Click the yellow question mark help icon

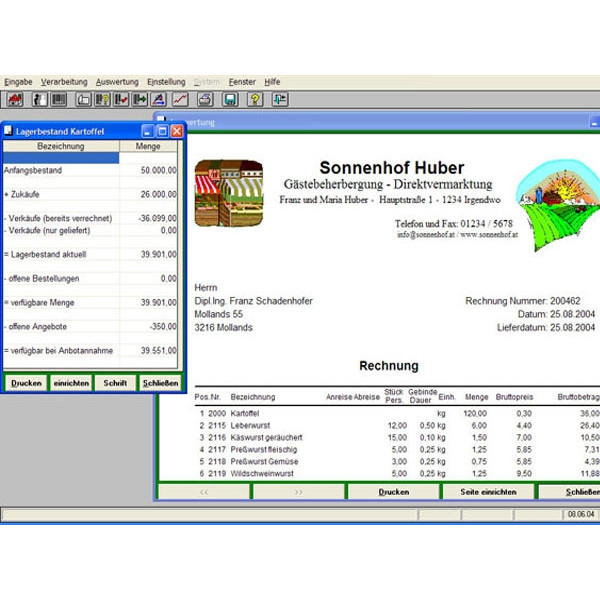pos(255,100)
